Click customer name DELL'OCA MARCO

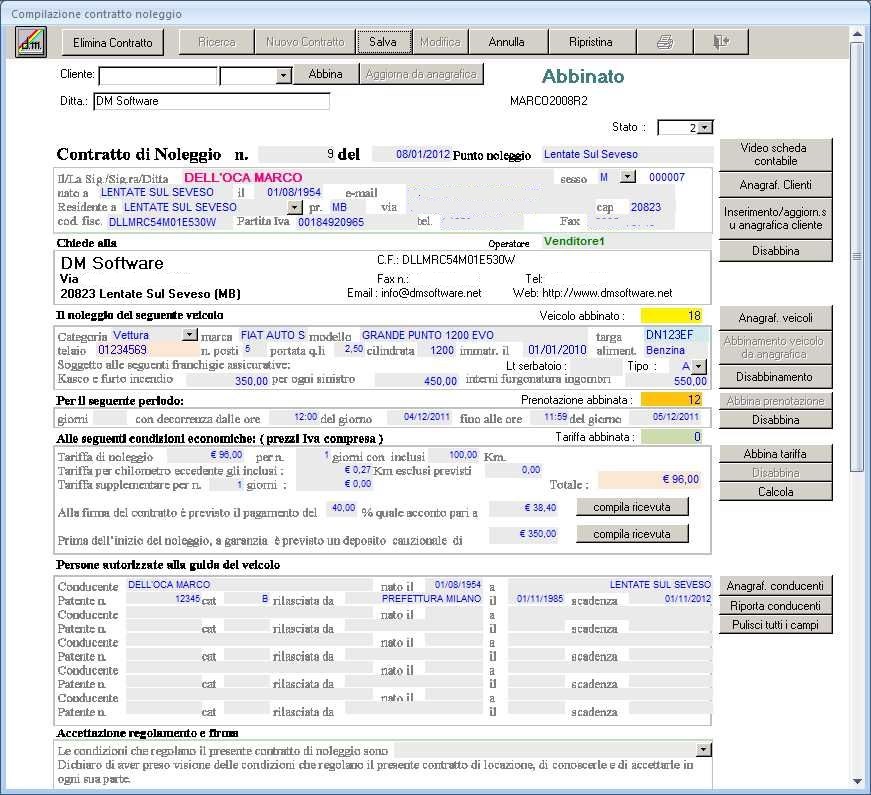(x=243, y=178)
